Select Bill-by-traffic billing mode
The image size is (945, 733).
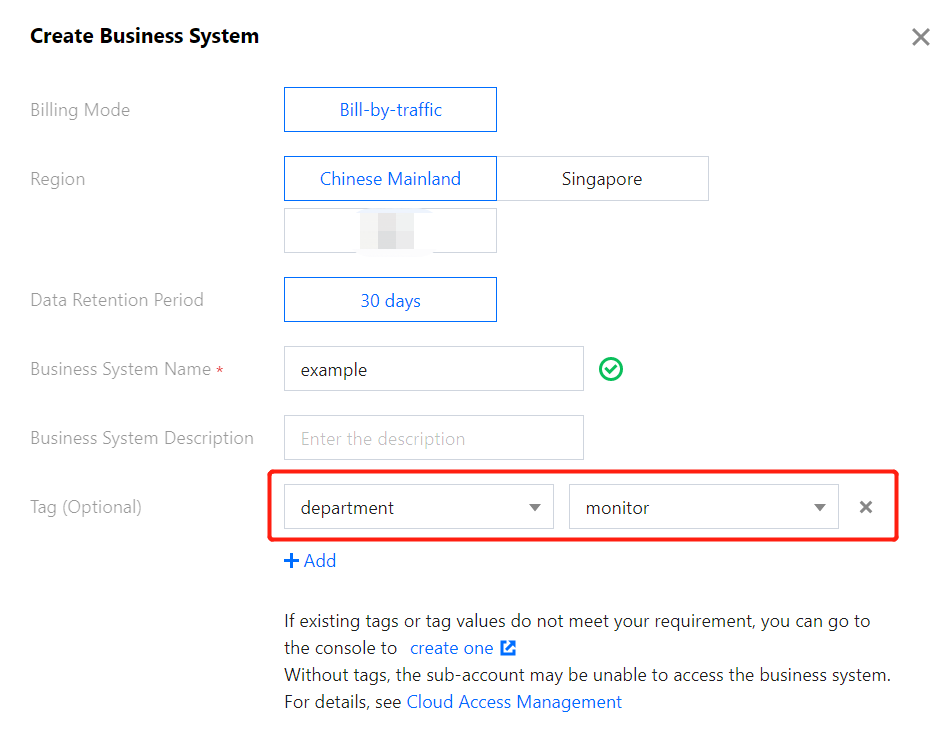[390, 110]
